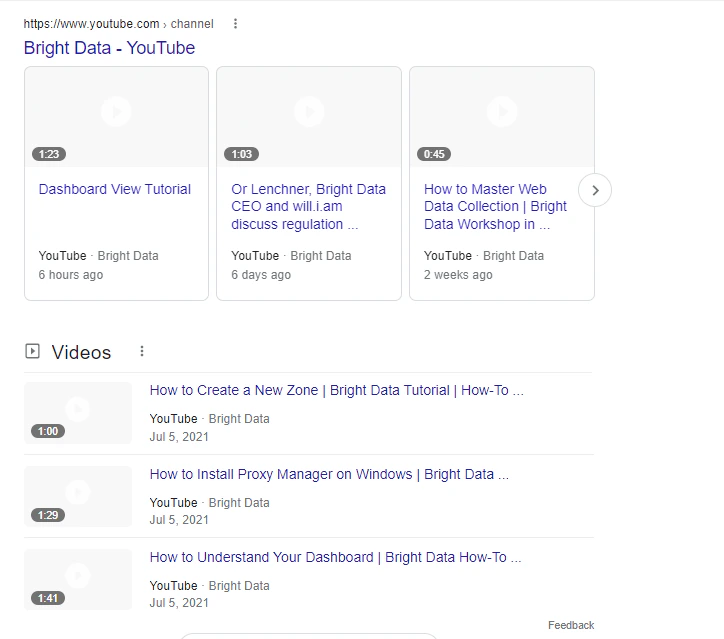Open Or Lenchner, Bright Data CEO video link

[x=308, y=207]
